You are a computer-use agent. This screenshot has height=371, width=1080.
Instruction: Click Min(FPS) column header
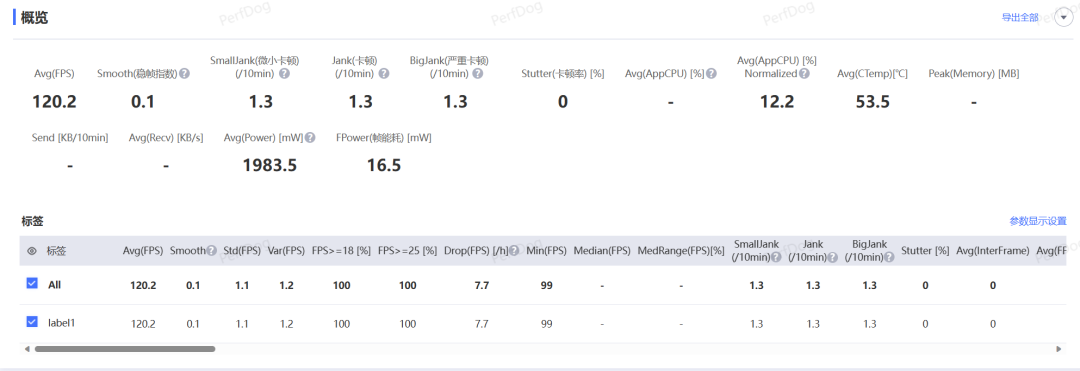[546, 251]
